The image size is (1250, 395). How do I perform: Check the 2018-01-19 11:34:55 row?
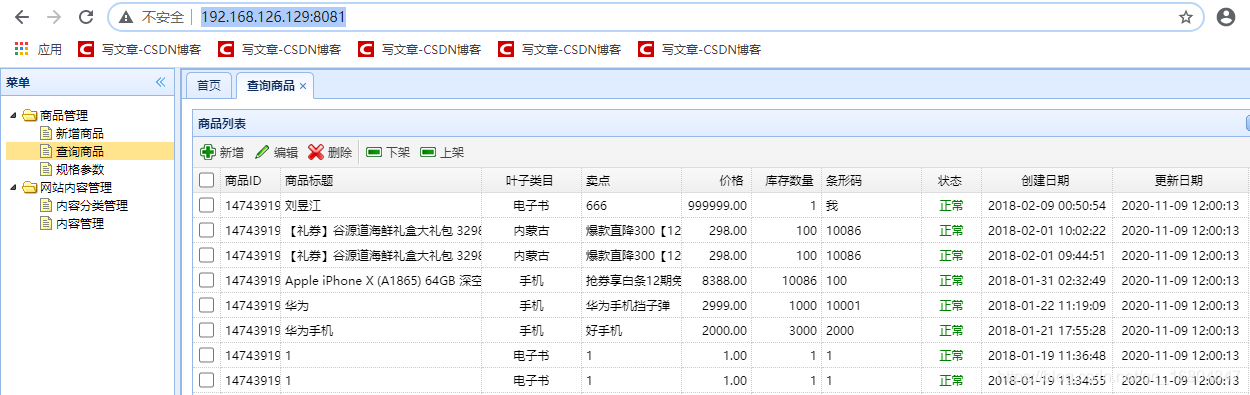tap(206, 380)
